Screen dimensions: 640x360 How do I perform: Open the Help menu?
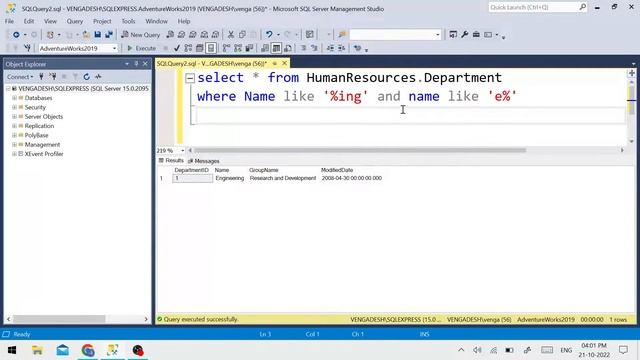pyautogui.click(x=184, y=21)
